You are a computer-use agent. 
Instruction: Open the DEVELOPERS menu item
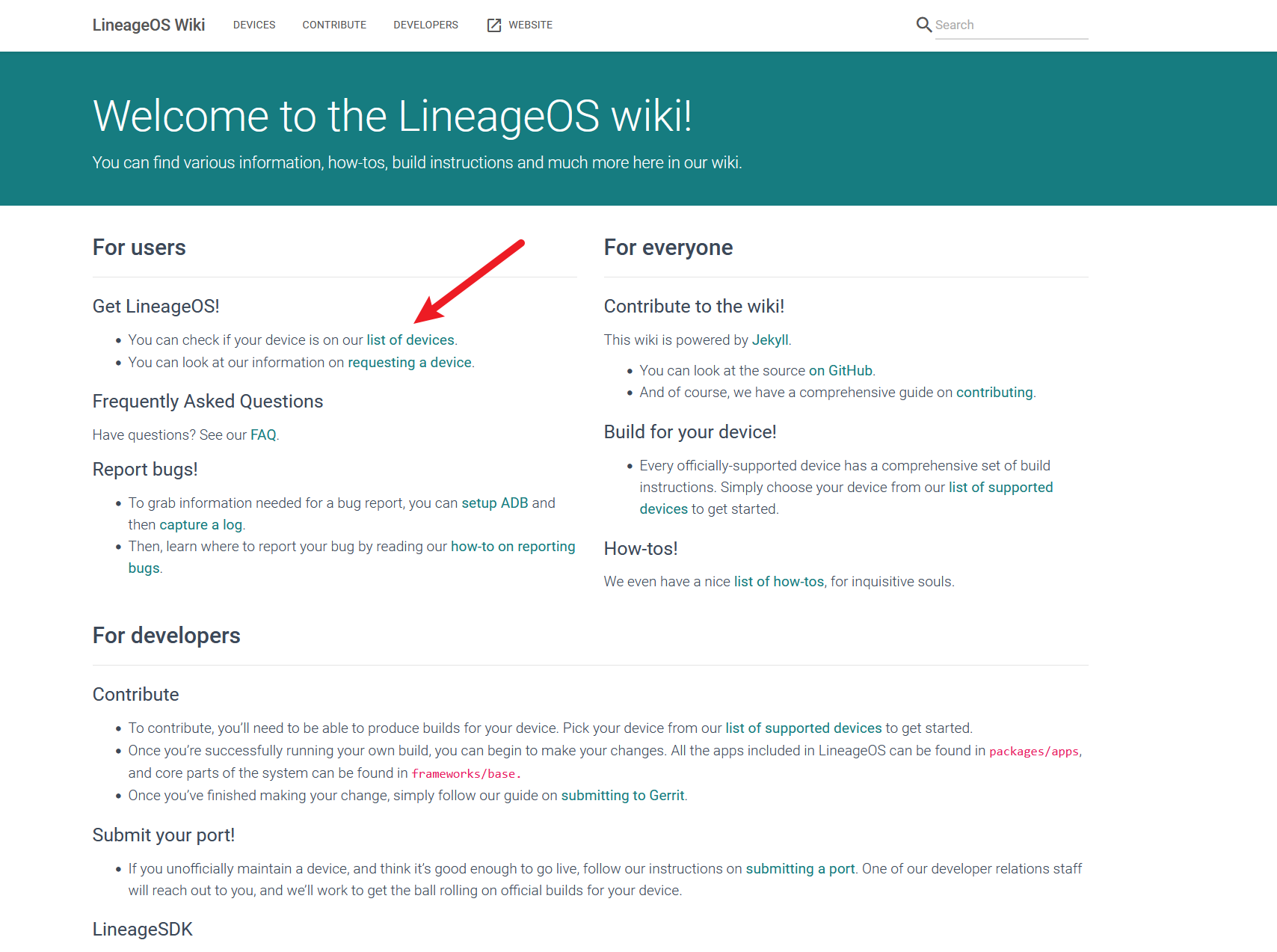pos(426,25)
